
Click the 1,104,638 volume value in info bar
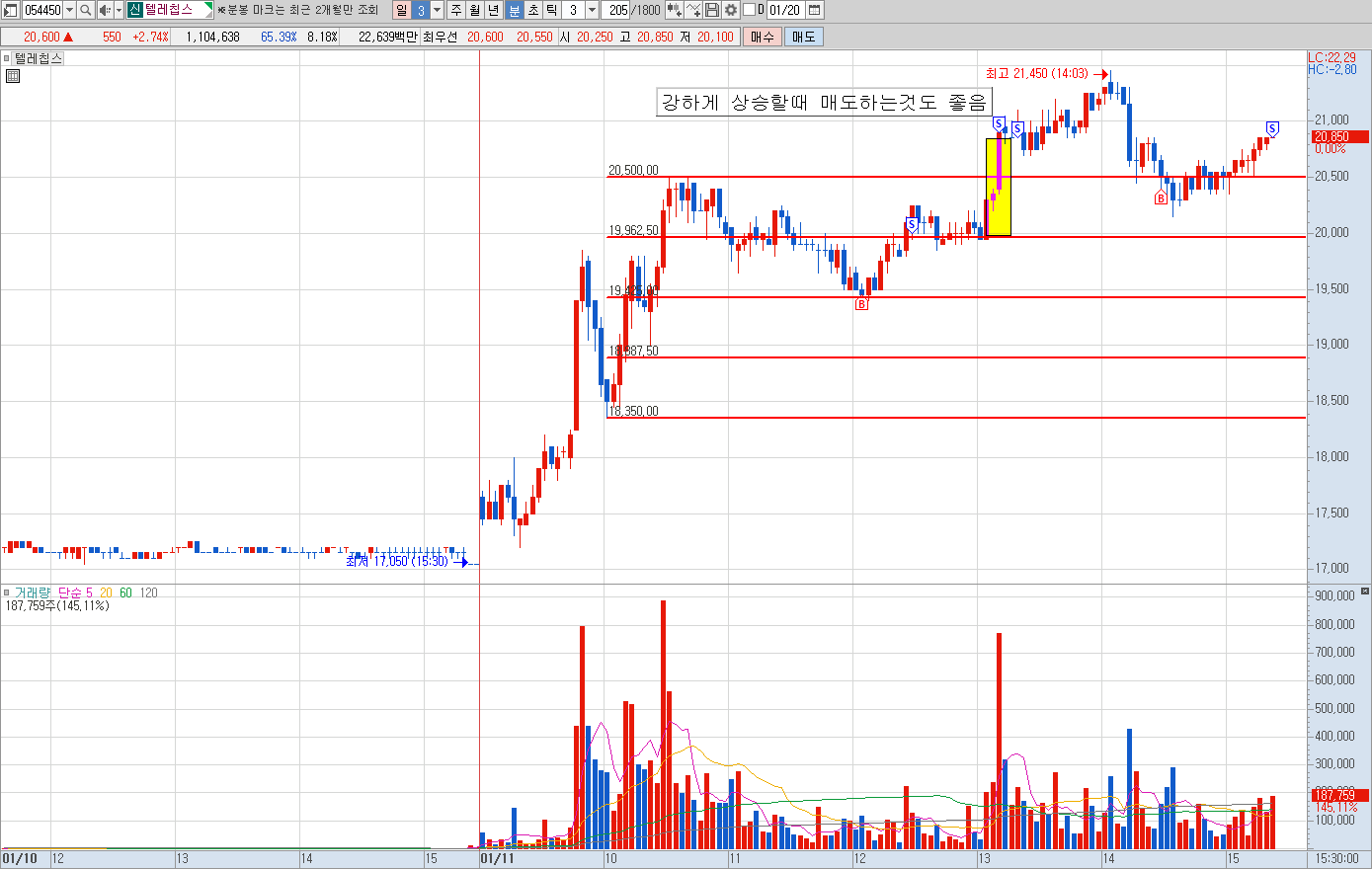[212, 37]
